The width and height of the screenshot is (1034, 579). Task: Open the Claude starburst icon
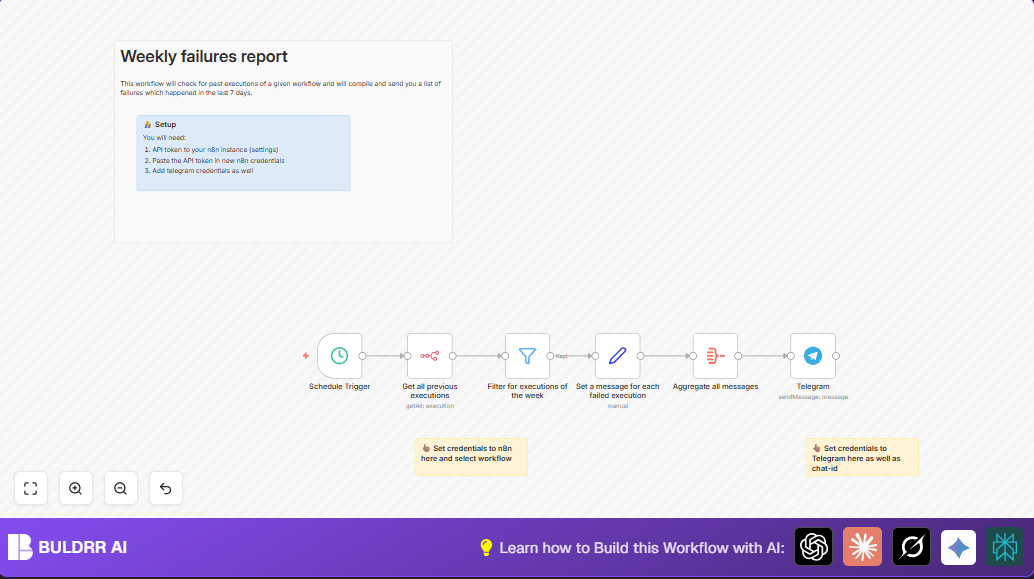[x=862, y=547]
